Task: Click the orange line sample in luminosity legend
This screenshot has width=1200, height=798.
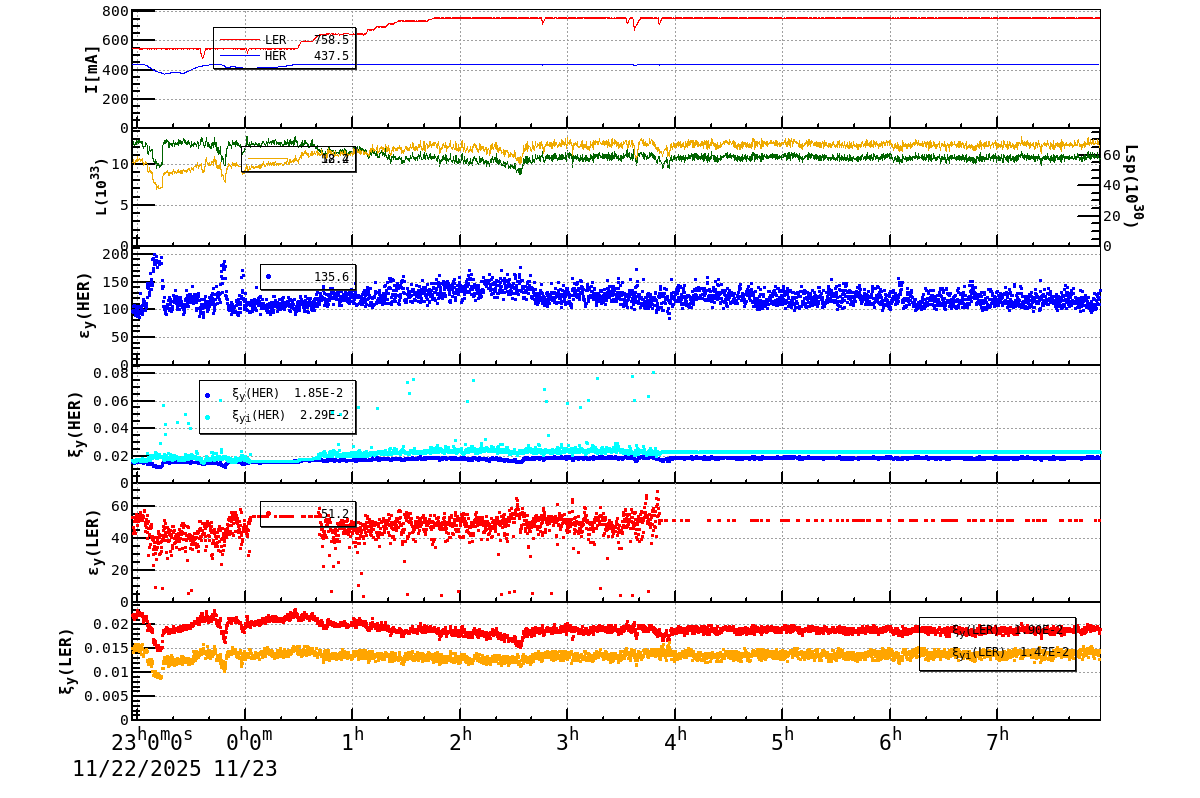Action: point(268,160)
